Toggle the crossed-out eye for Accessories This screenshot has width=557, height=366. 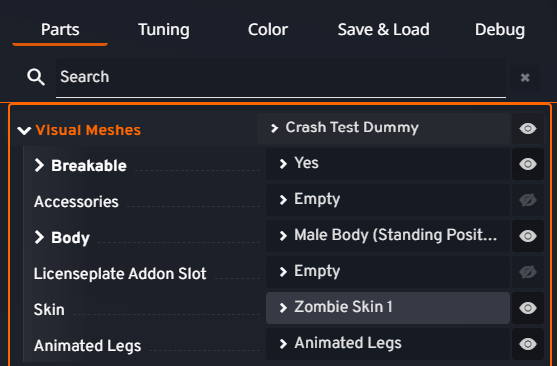[528, 200]
